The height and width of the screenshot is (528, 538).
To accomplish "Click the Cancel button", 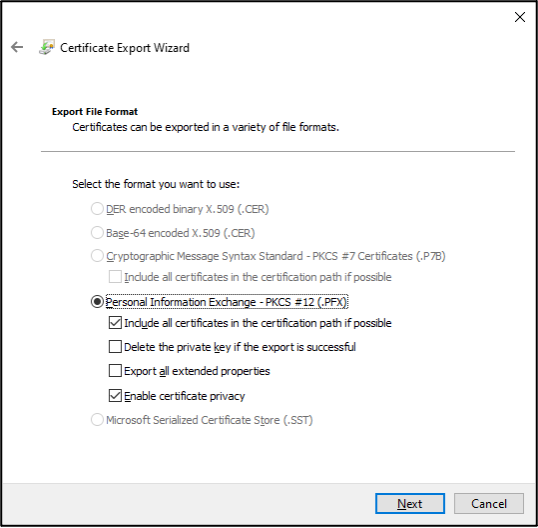I will (489, 504).
